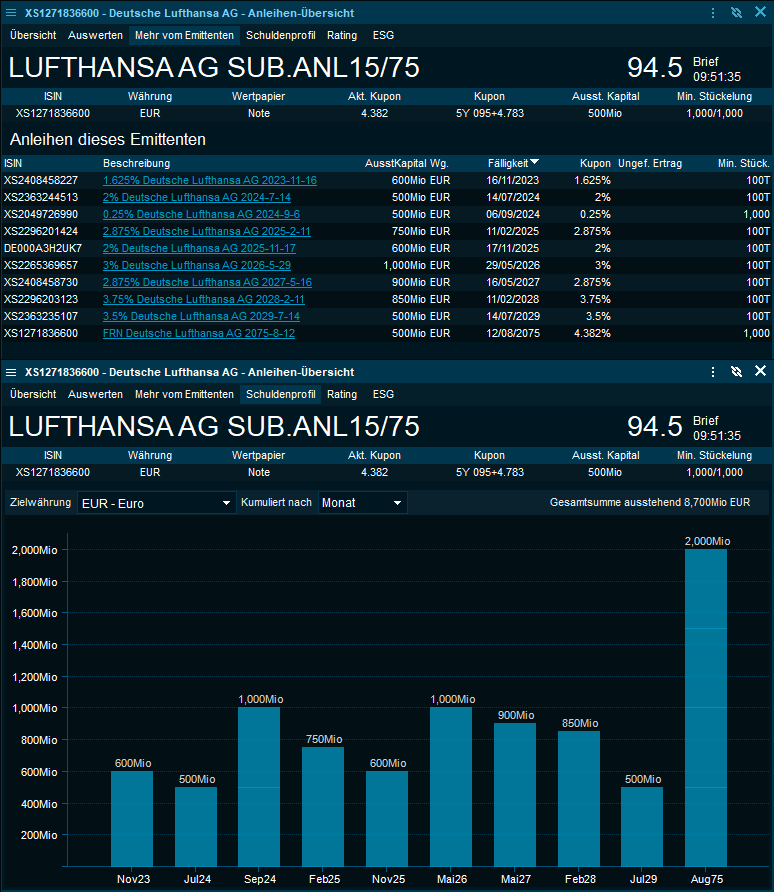Open the Auswerten tab in the top window

(95, 35)
